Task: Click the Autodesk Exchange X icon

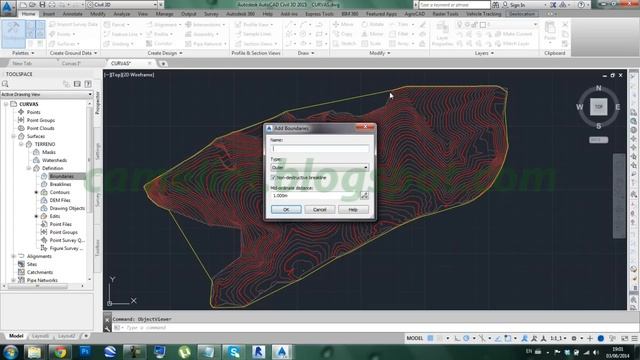Action: tap(553, 5)
